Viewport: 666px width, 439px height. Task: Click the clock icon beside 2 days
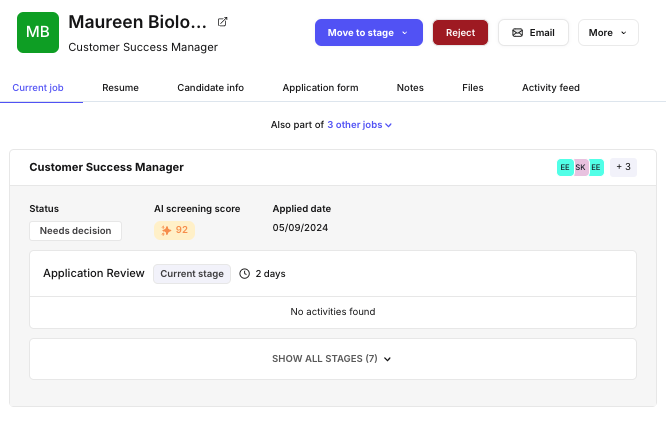[245, 273]
